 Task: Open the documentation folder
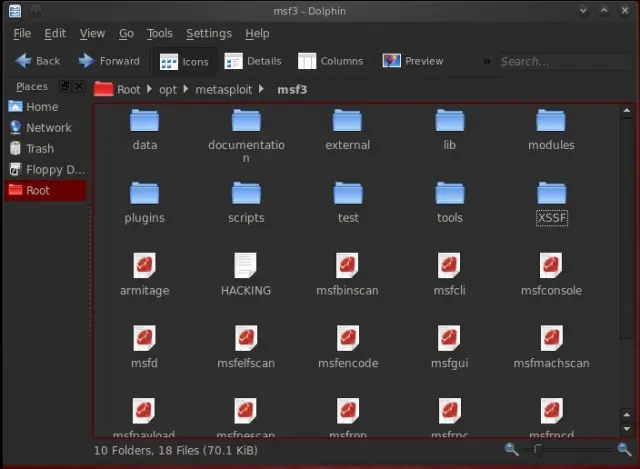[x=246, y=136]
